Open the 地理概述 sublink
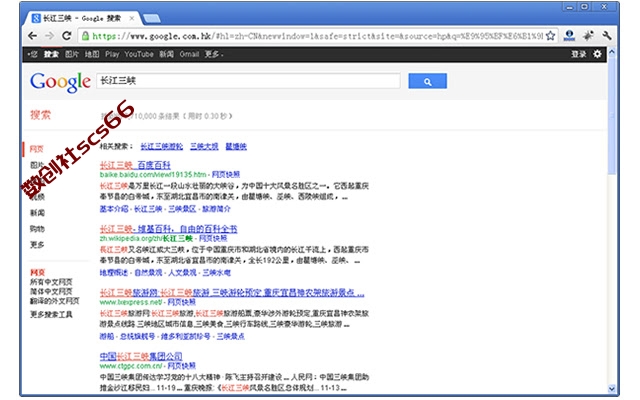Image resolution: width=640 pixels, height=400 pixels. [x=114, y=273]
